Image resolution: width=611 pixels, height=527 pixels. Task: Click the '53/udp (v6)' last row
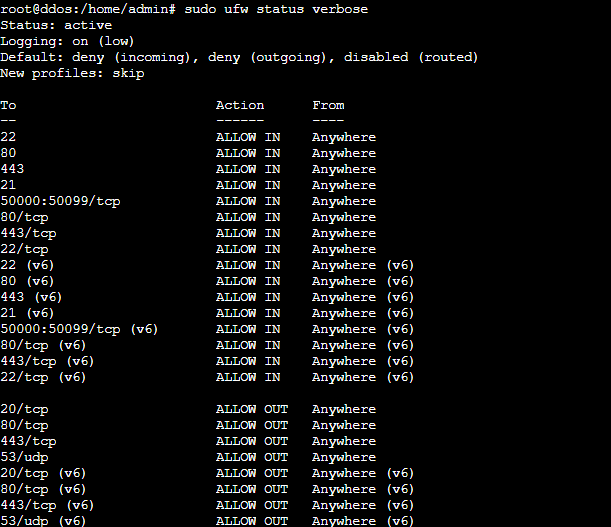[43, 521]
